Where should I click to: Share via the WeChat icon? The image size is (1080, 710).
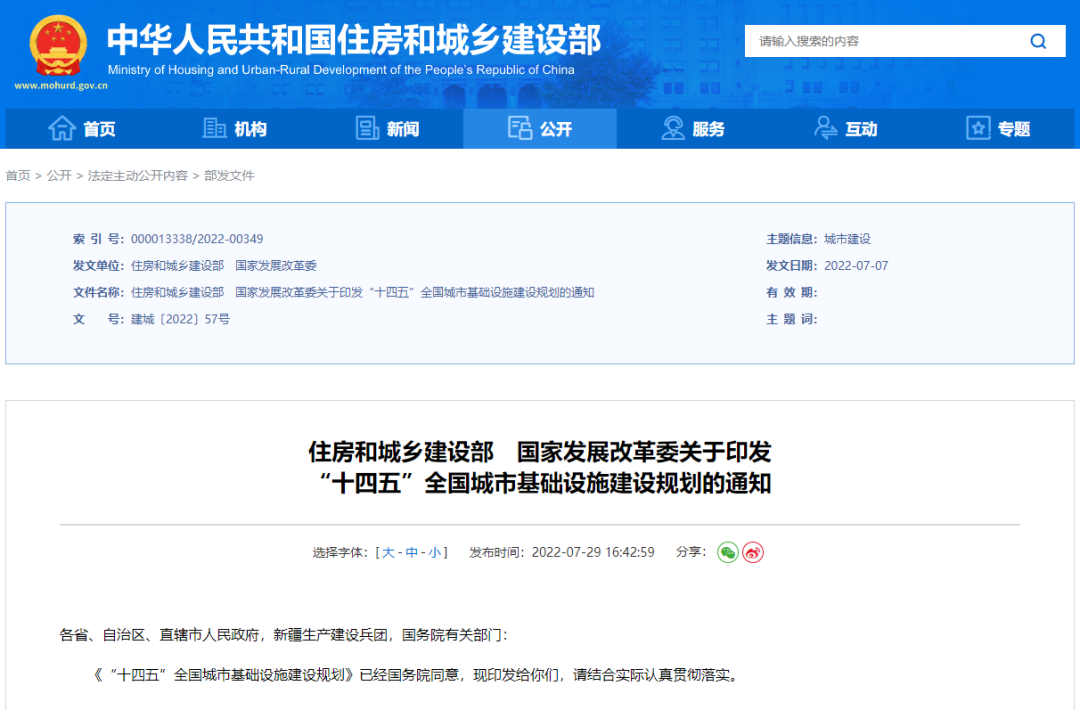[x=727, y=552]
